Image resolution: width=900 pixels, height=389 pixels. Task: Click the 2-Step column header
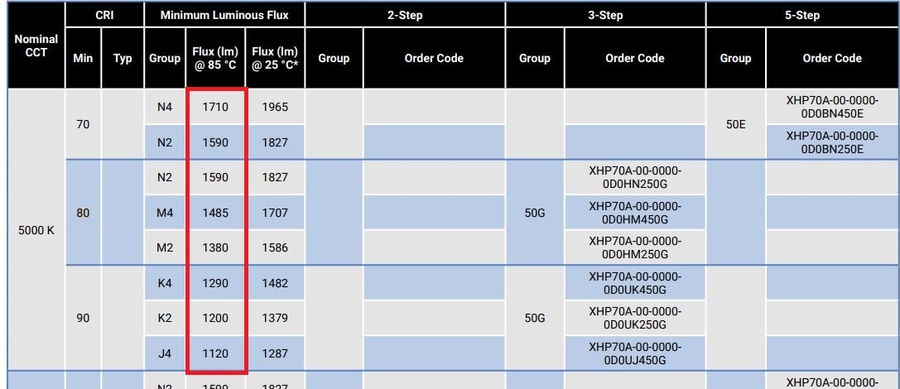click(405, 14)
